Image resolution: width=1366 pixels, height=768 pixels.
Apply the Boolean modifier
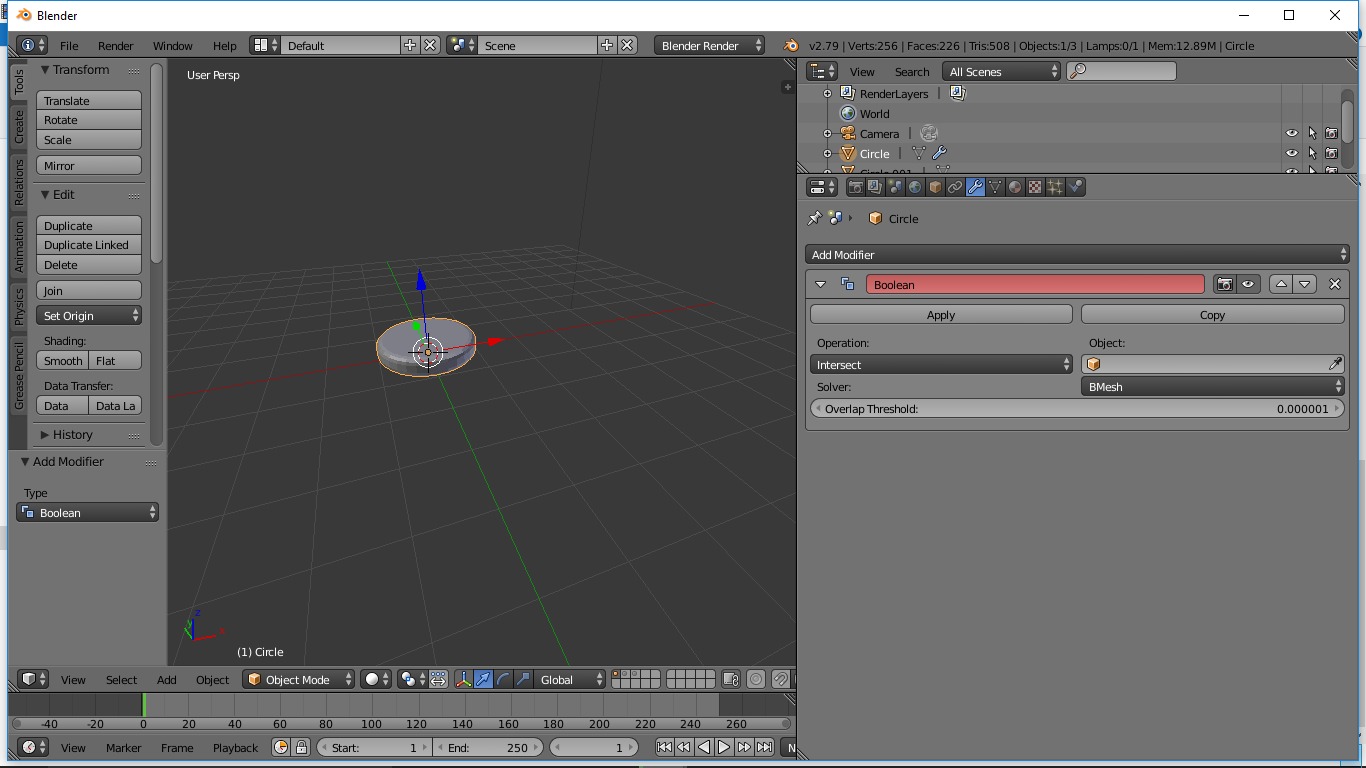click(940, 314)
